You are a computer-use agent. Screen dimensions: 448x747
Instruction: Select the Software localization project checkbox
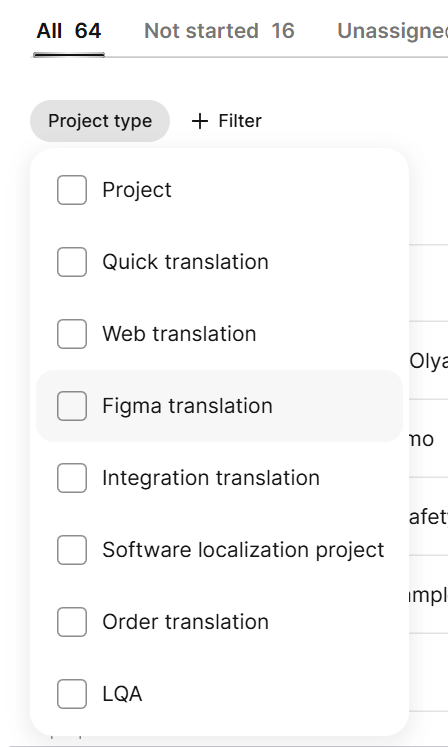(x=72, y=550)
